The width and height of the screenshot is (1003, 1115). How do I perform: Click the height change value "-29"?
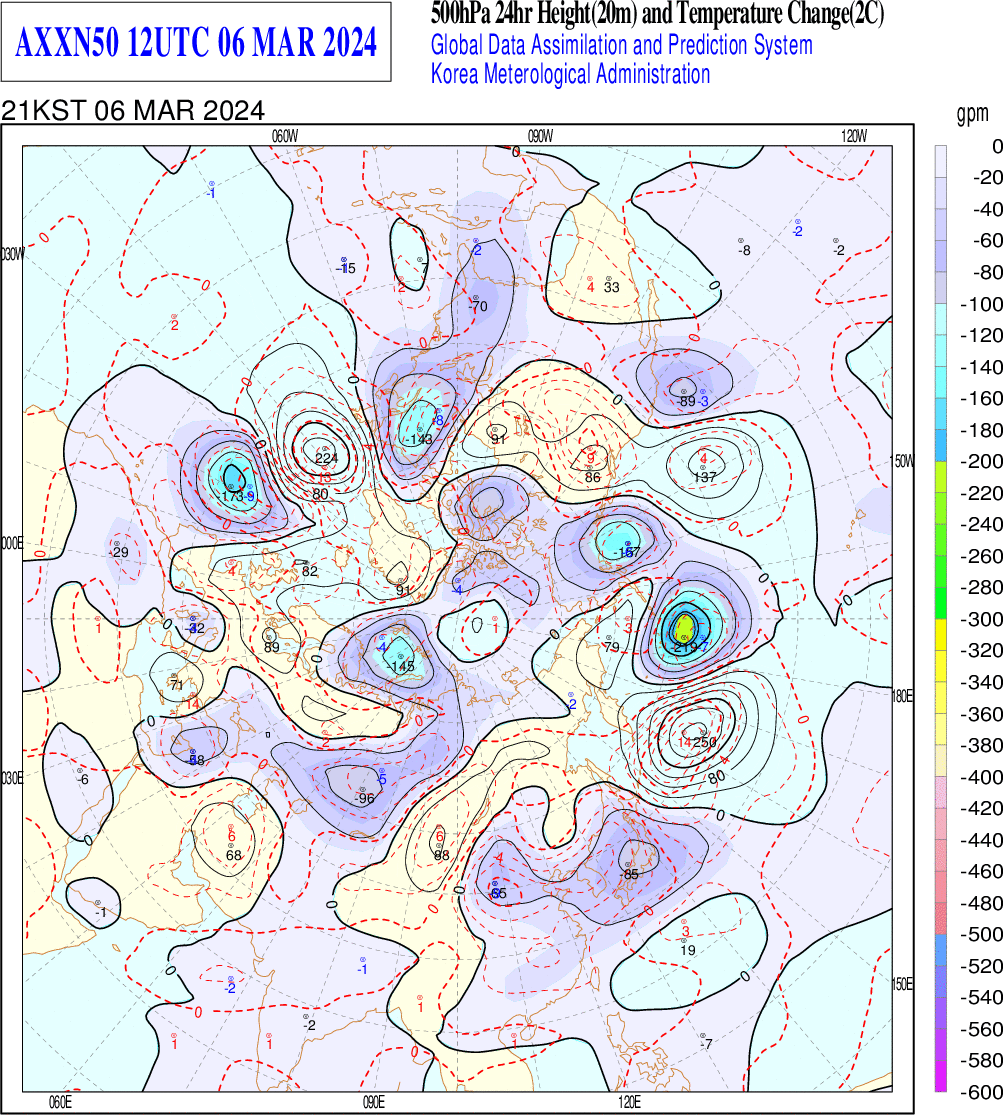pos(119,553)
